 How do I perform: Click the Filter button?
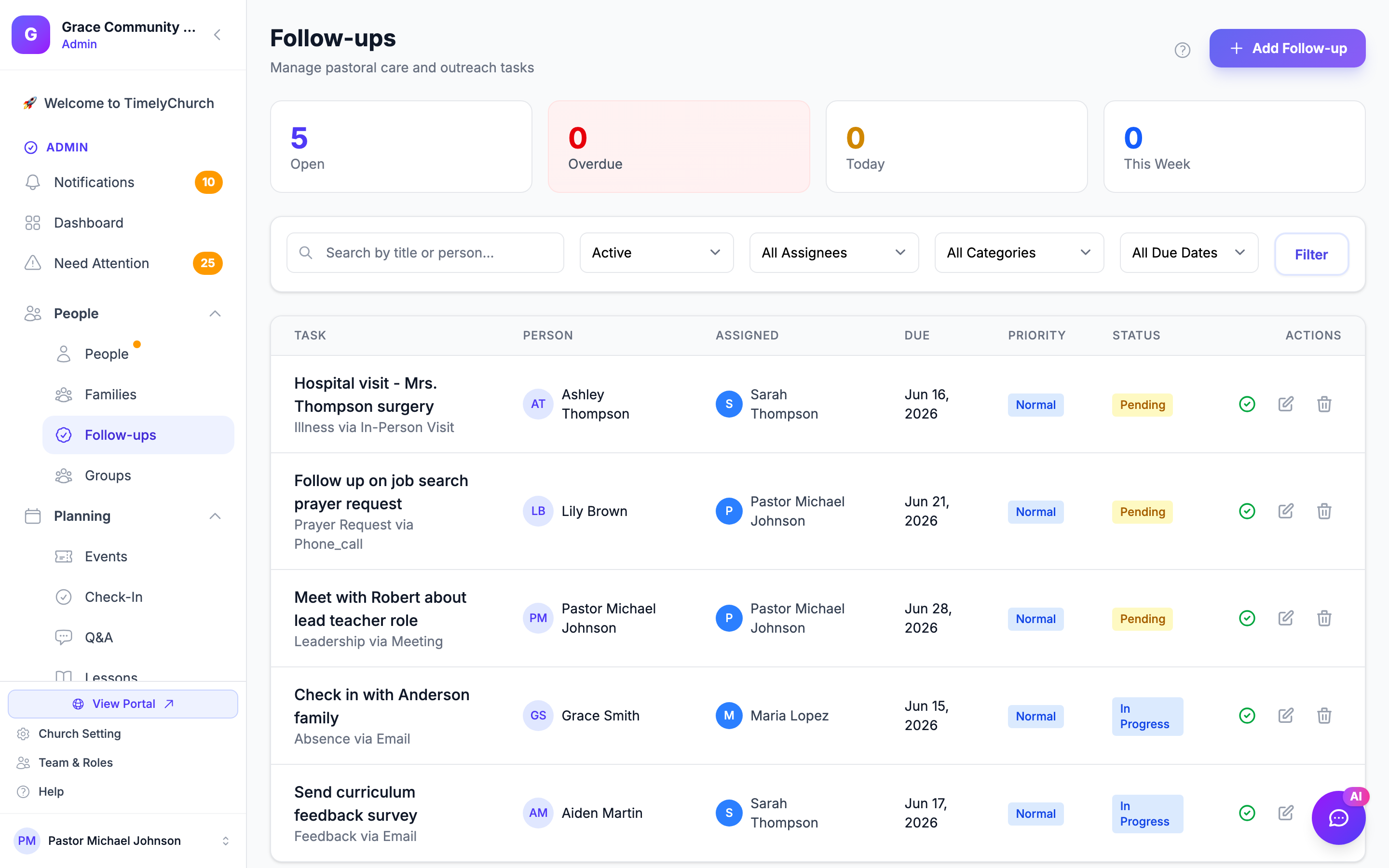pyautogui.click(x=1311, y=254)
